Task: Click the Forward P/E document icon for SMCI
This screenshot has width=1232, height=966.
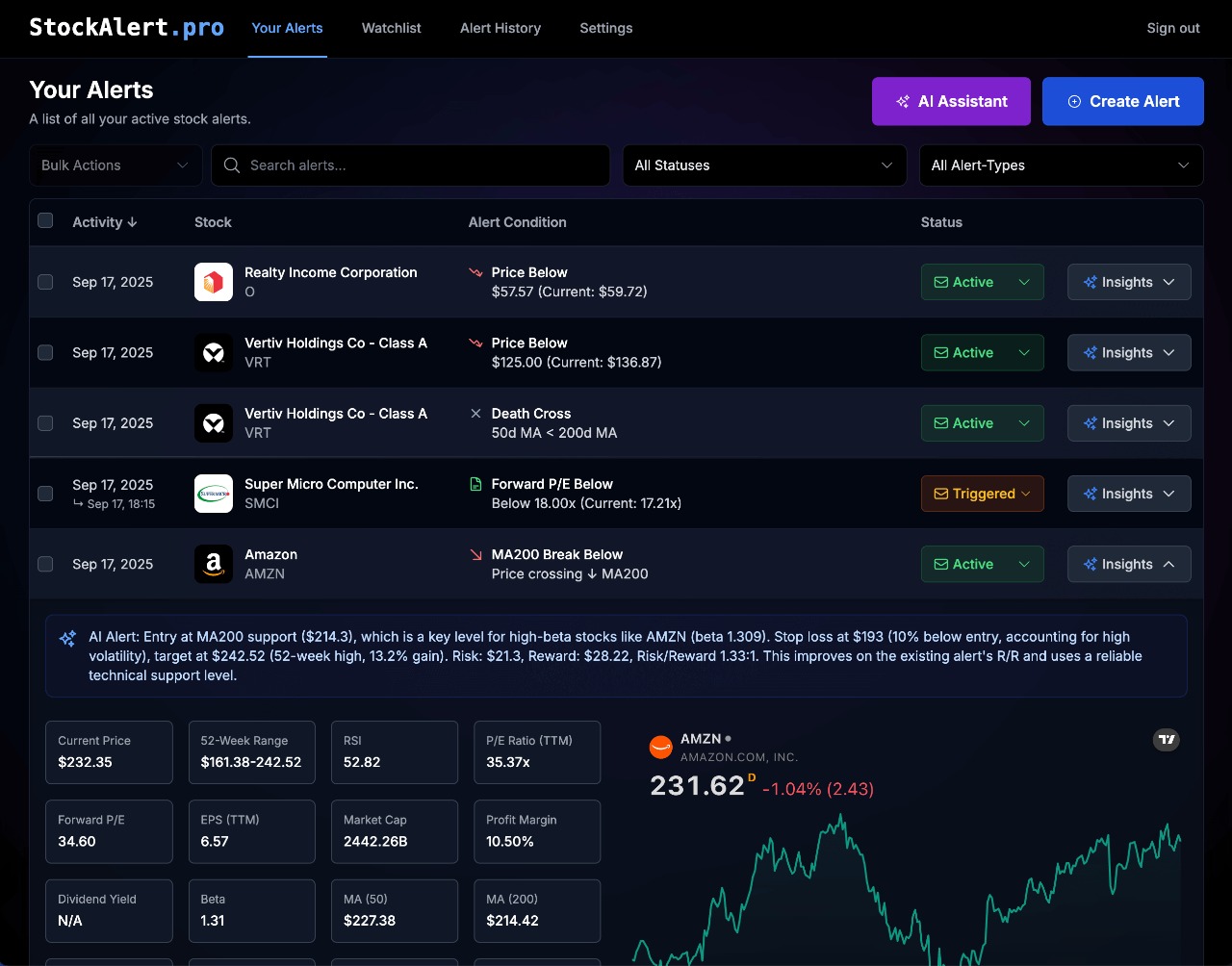Action: (x=475, y=484)
